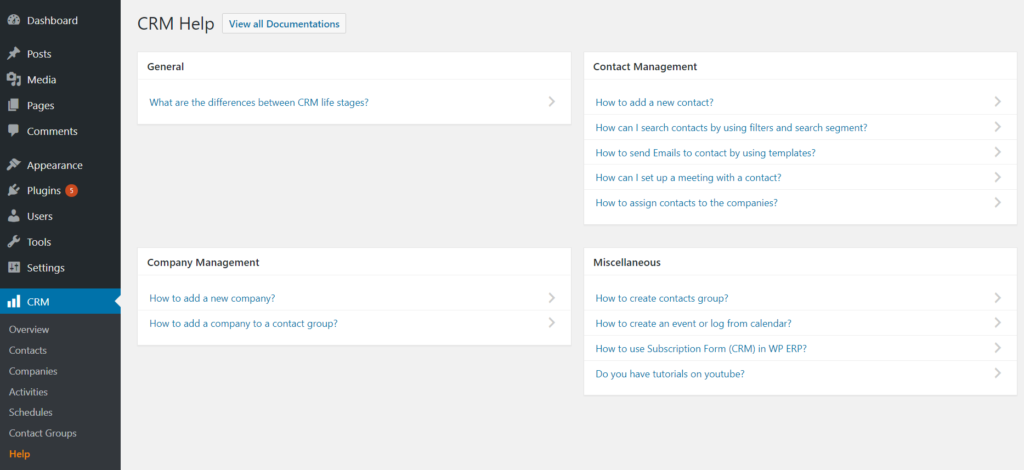
Task: Click the View all Documentations button
Action: click(284, 24)
